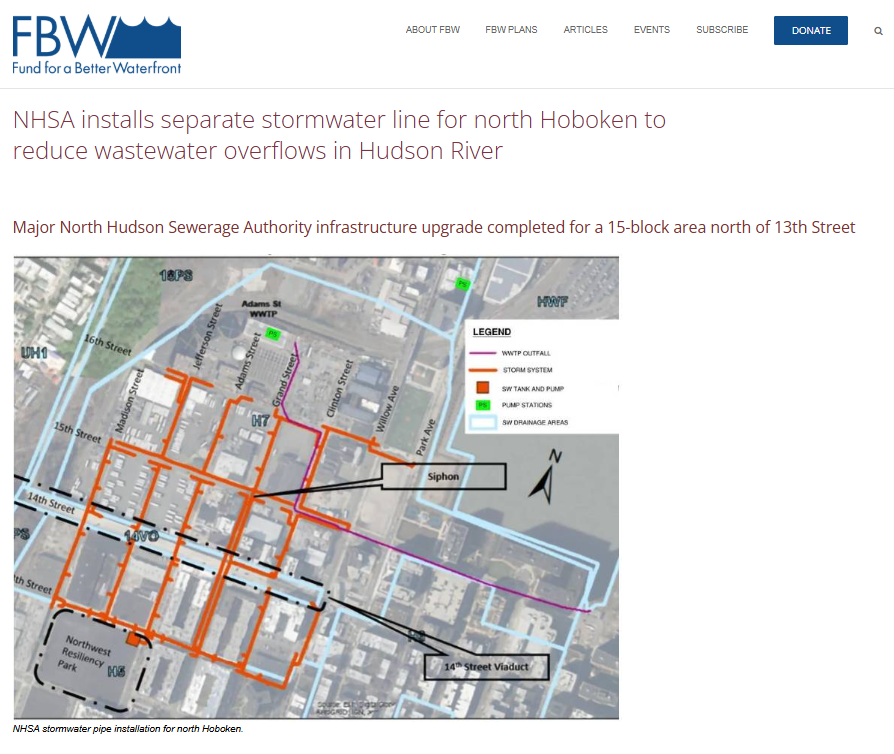Click the green Pump Stations legend swatch
Screen dimensions: 894x754
click(x=483, y=405)
